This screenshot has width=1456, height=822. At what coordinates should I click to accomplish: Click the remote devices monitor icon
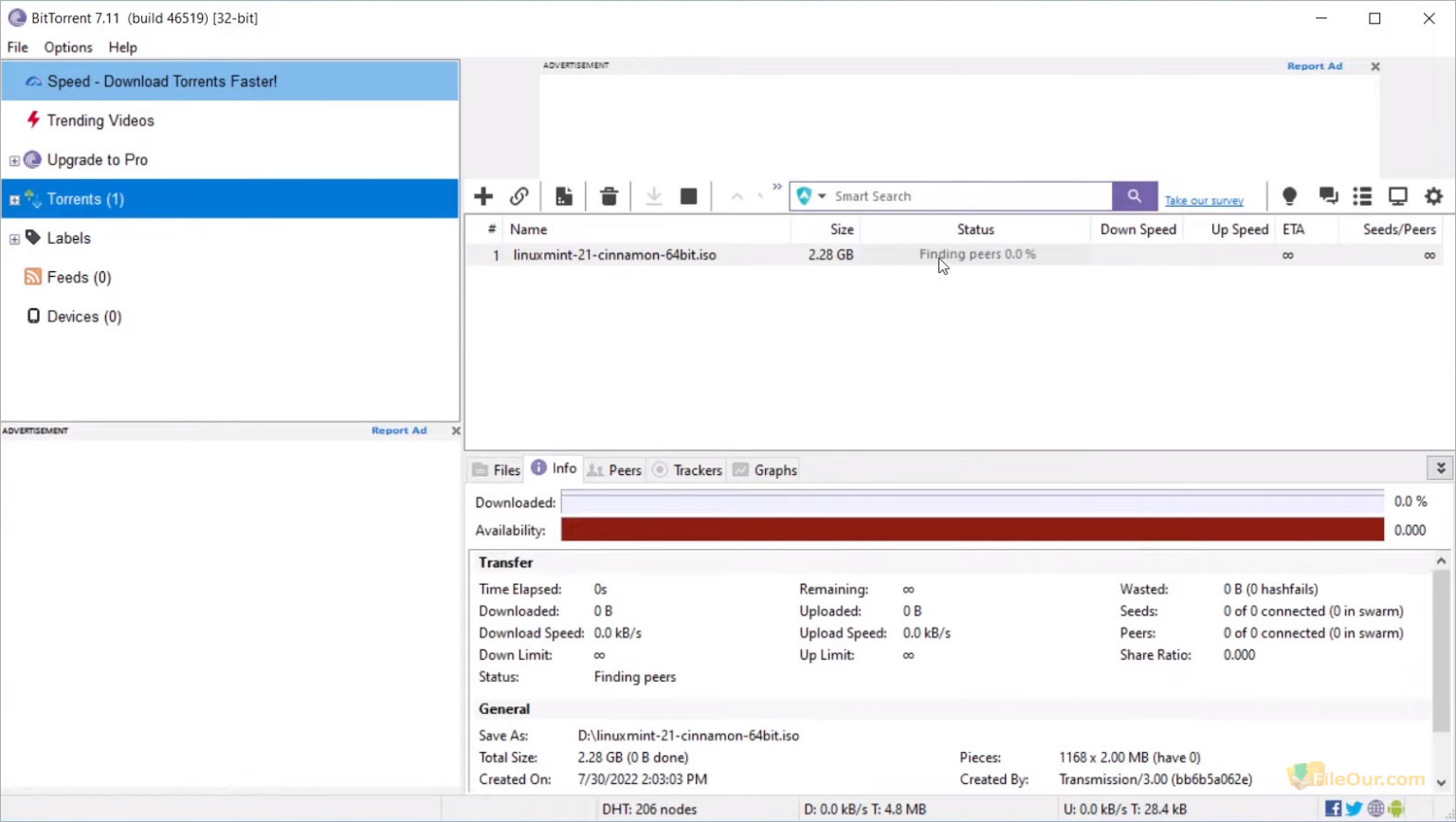click(1397, 196)
